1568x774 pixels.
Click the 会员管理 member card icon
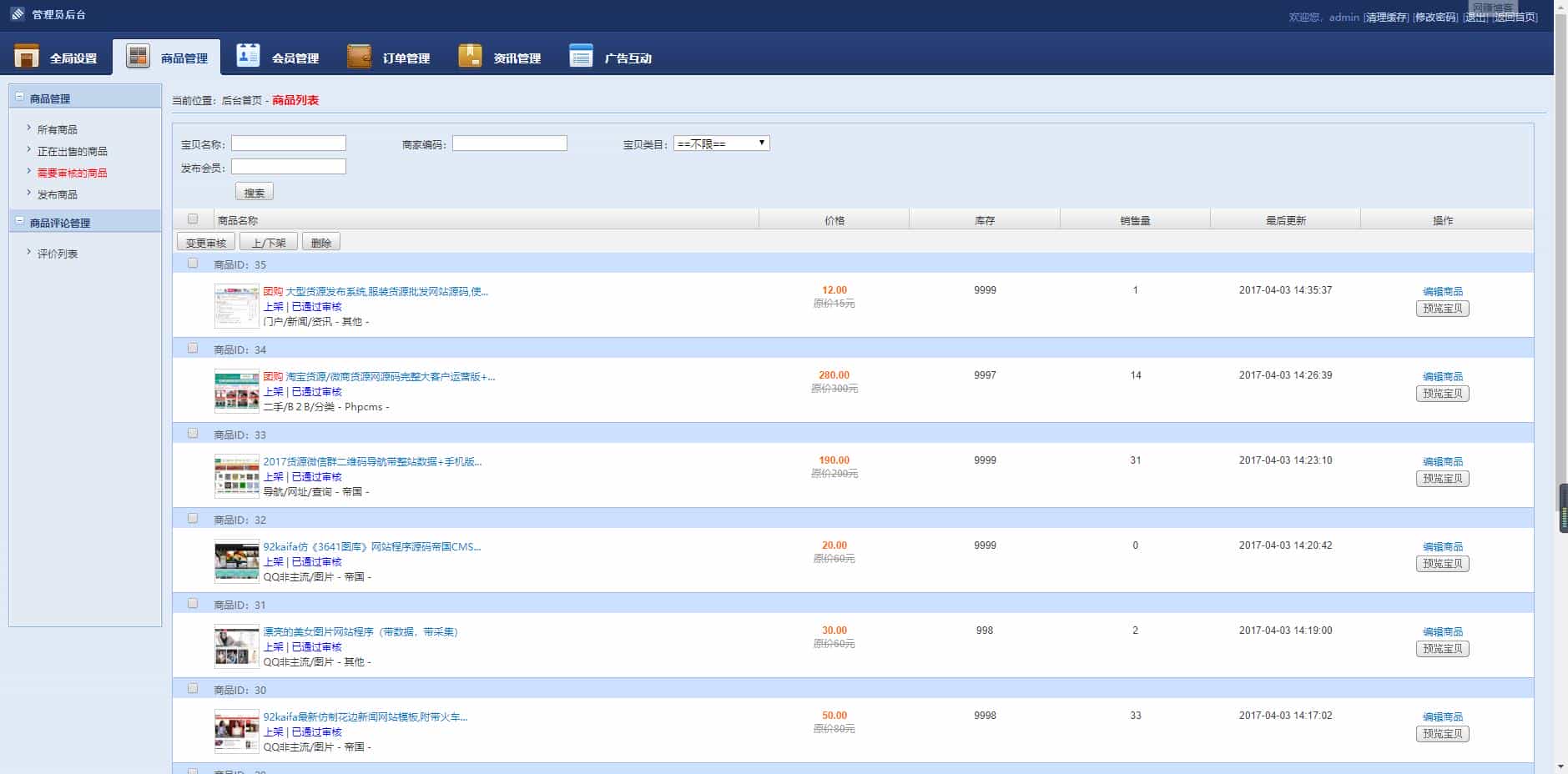pyautogui.click(x=248, y=56)
